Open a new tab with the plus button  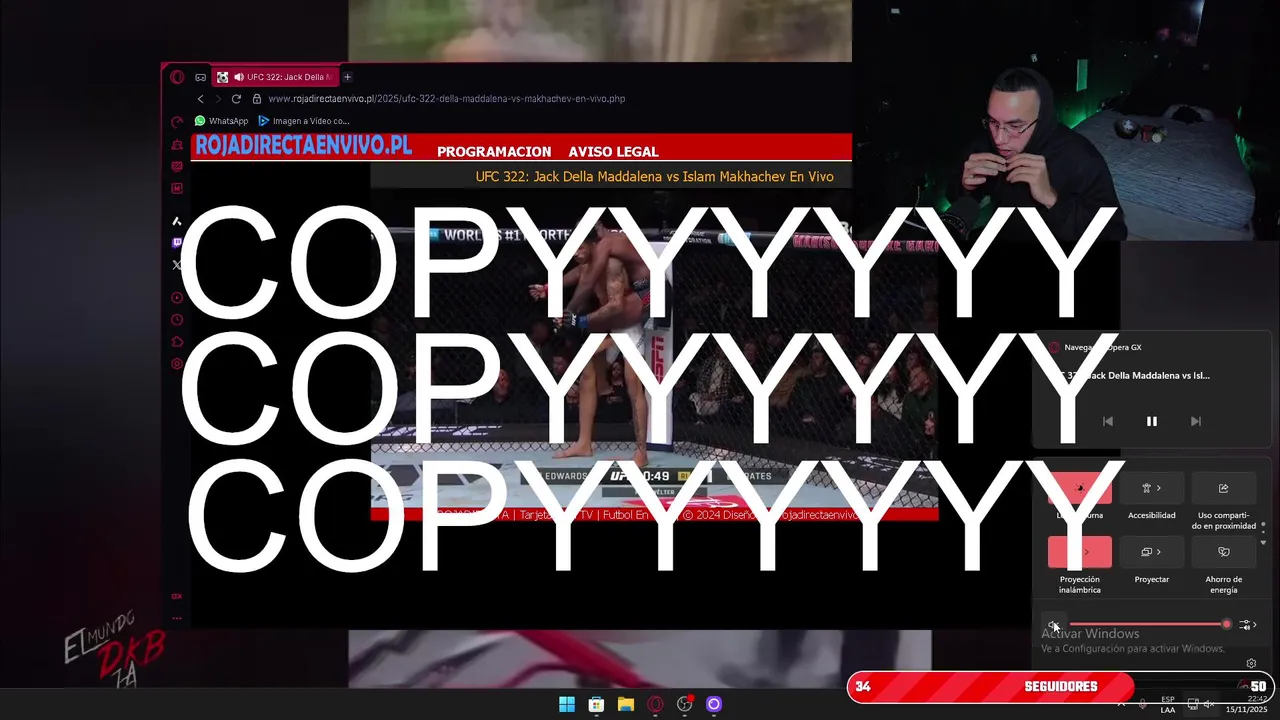pyautogui.click(x=348, y=77)
